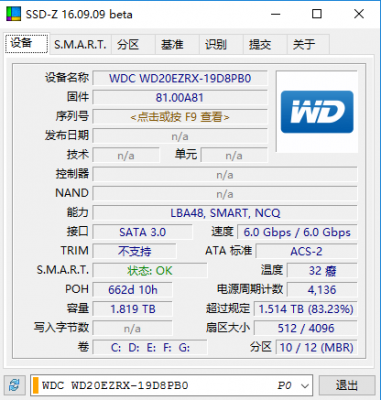Image resolution: width=381 pixels, height=400 pixels.
Task: Click the capacity value 1.819 TB
Action: (133, 309)
